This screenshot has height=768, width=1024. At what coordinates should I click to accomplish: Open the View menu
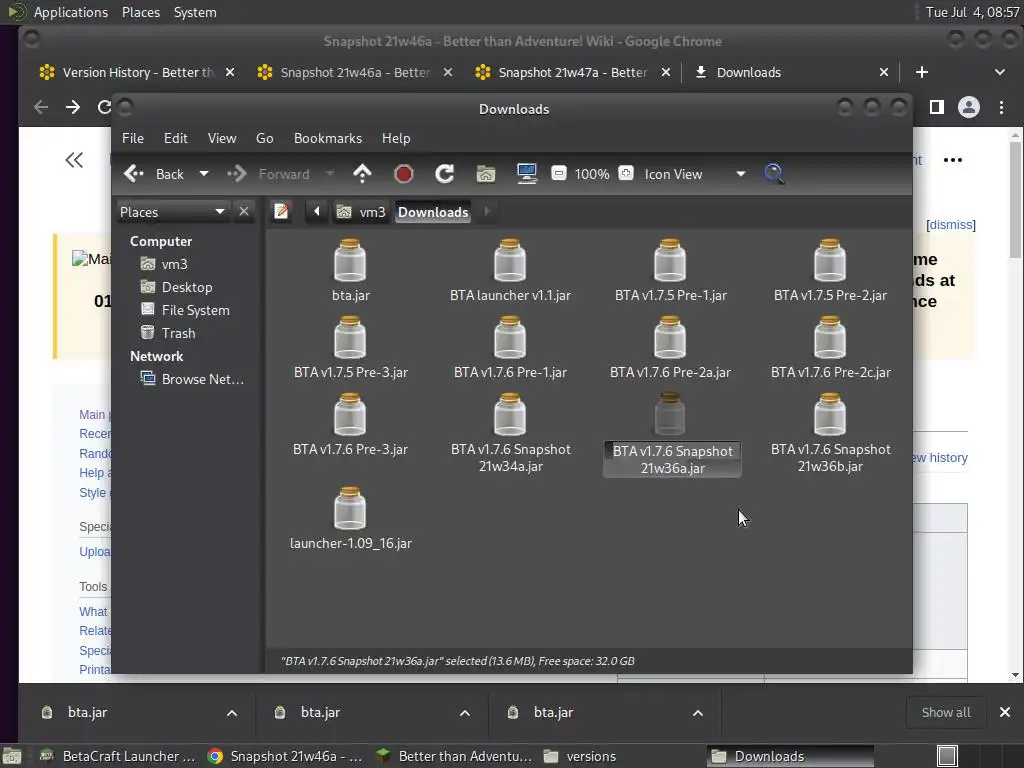coord(222,138)
